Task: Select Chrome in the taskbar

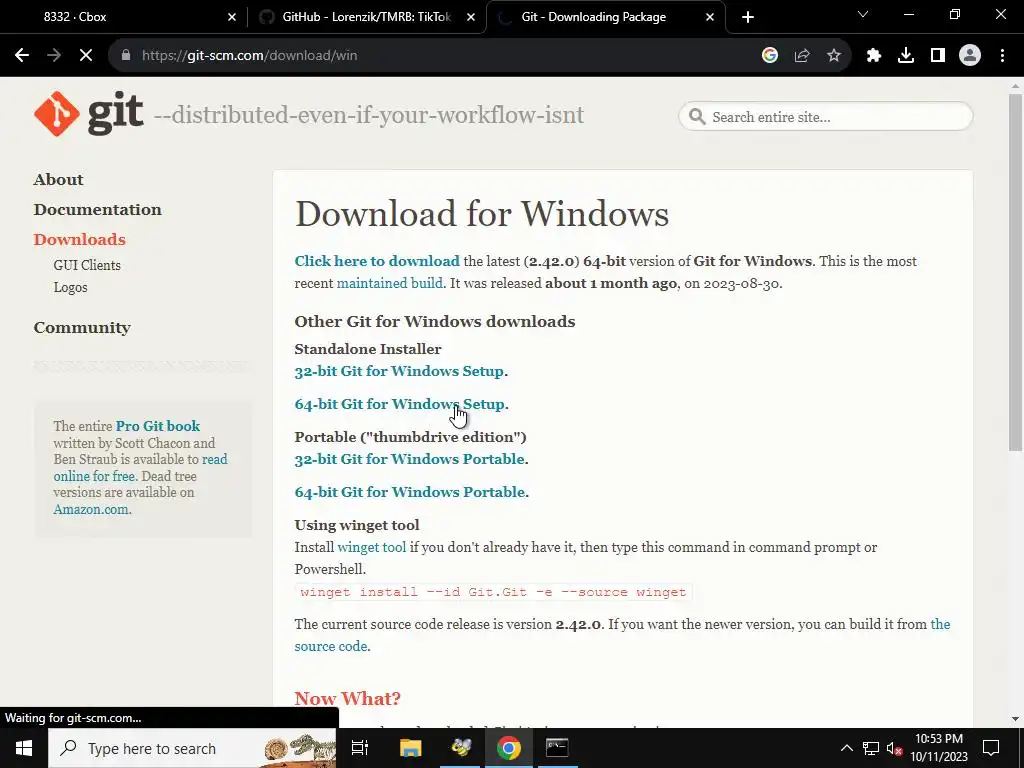Action: pos(508,748)
